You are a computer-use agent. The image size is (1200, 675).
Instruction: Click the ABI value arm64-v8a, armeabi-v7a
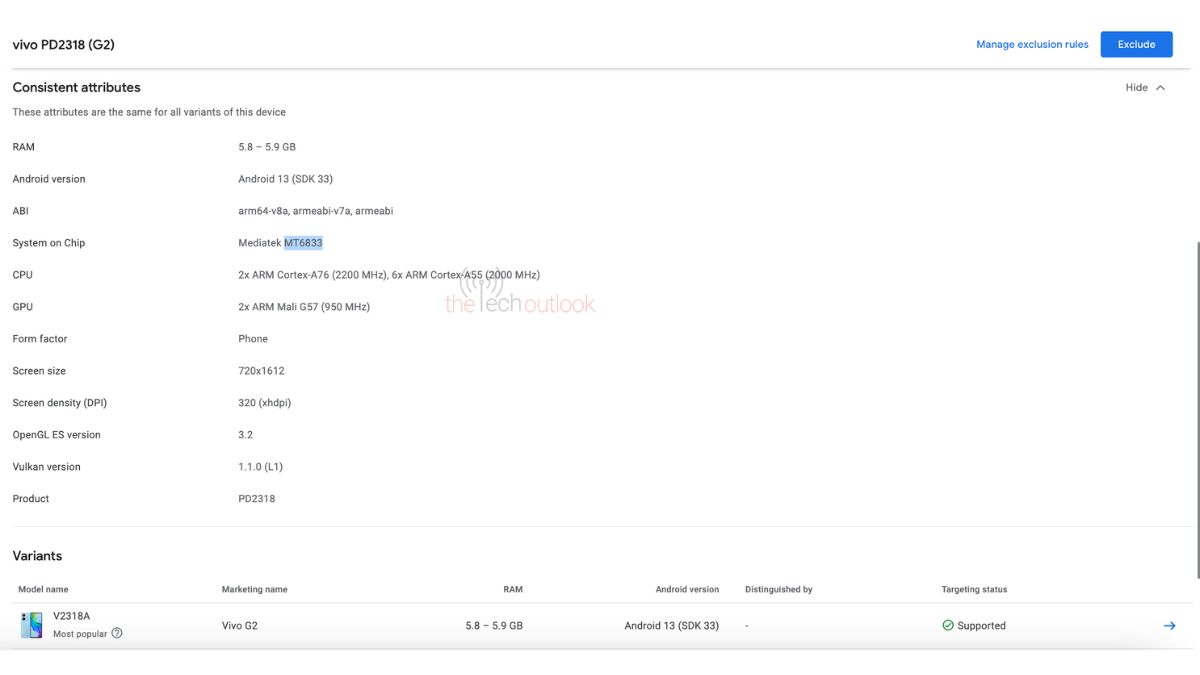pyautogui.click(x=315, y=211)
